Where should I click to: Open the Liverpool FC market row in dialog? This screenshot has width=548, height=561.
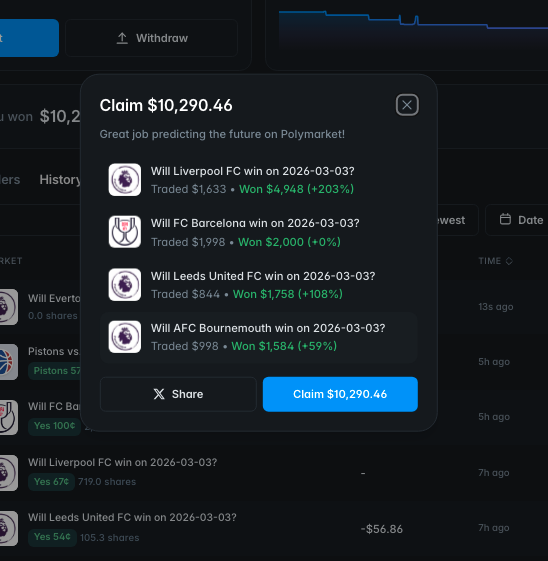coord(259,180)
